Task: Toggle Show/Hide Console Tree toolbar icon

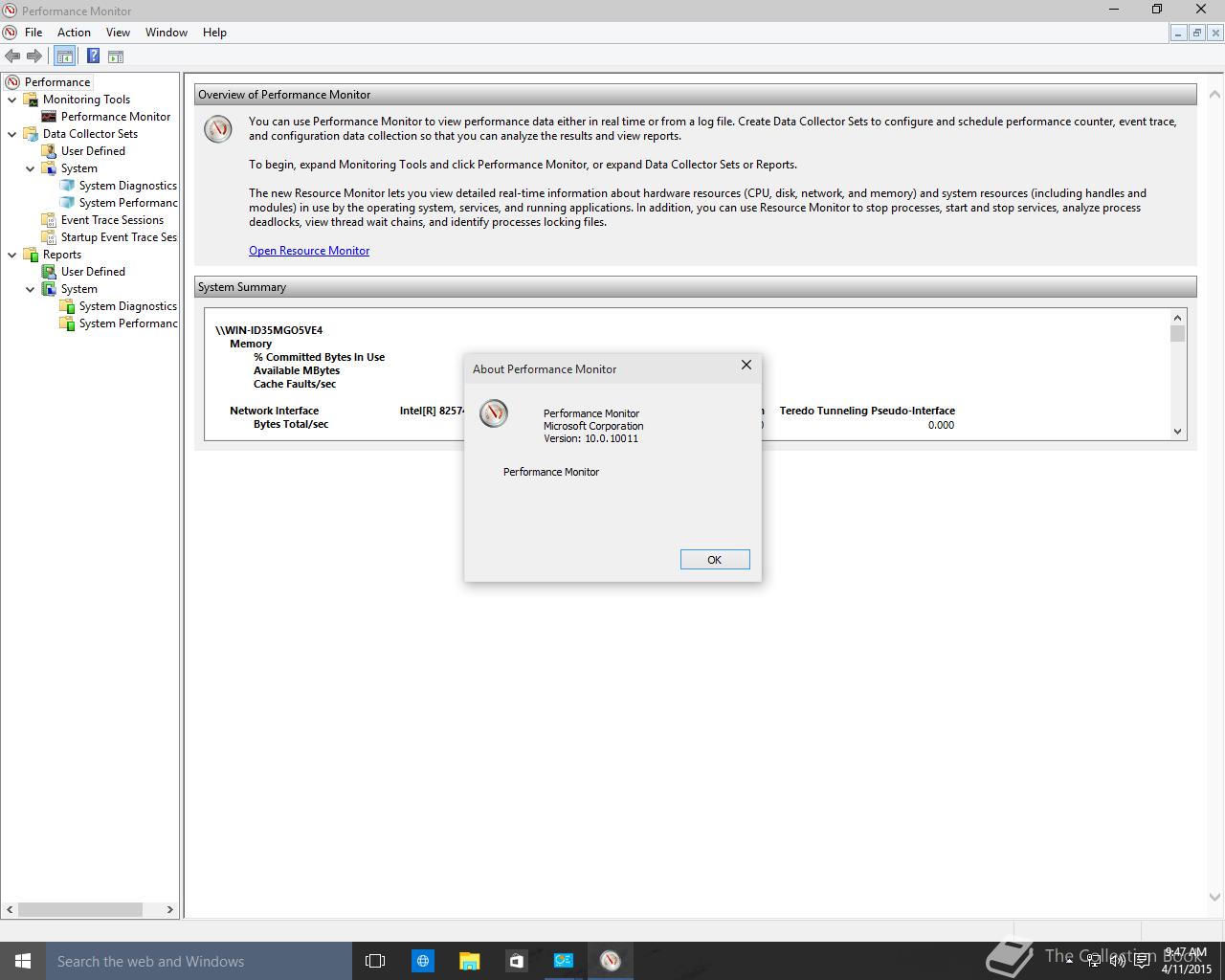Action: tap(64, 56)
